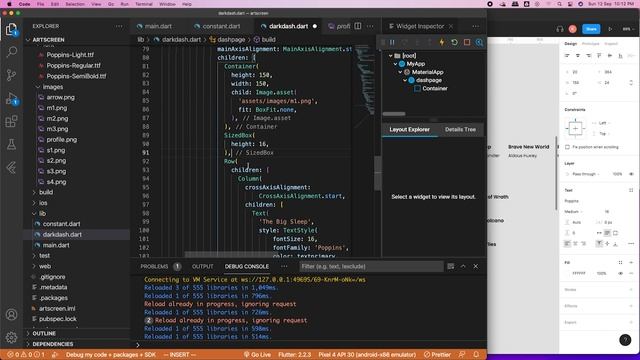Viewport: 640px width, 360px height.
Task: Click the headphones audio icon in Figma
Action: pos(560,29)
